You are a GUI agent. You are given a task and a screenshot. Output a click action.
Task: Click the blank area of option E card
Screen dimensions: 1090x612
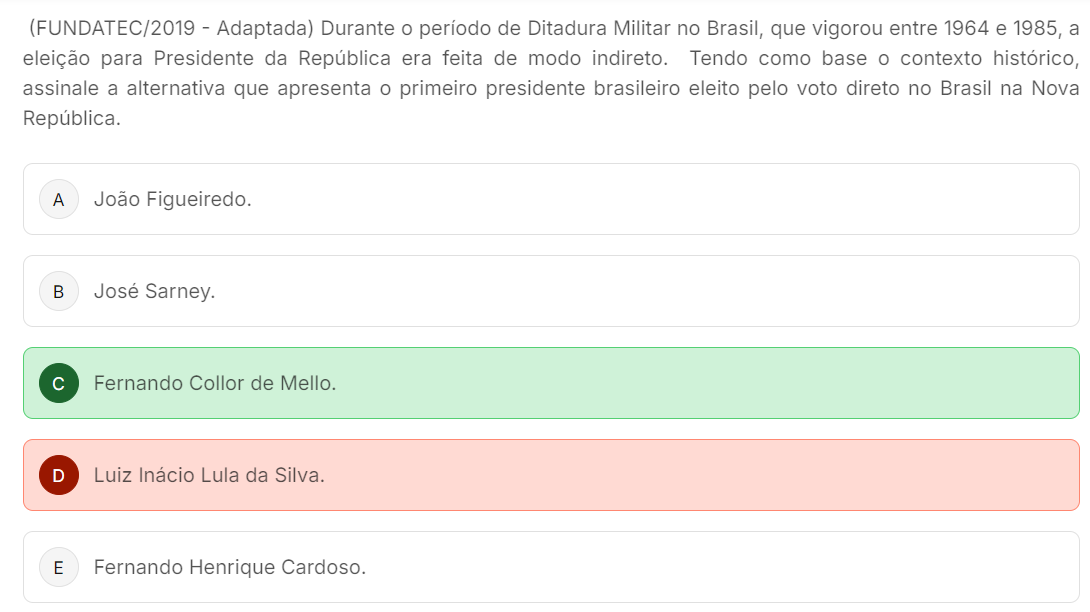coord(723,567)
